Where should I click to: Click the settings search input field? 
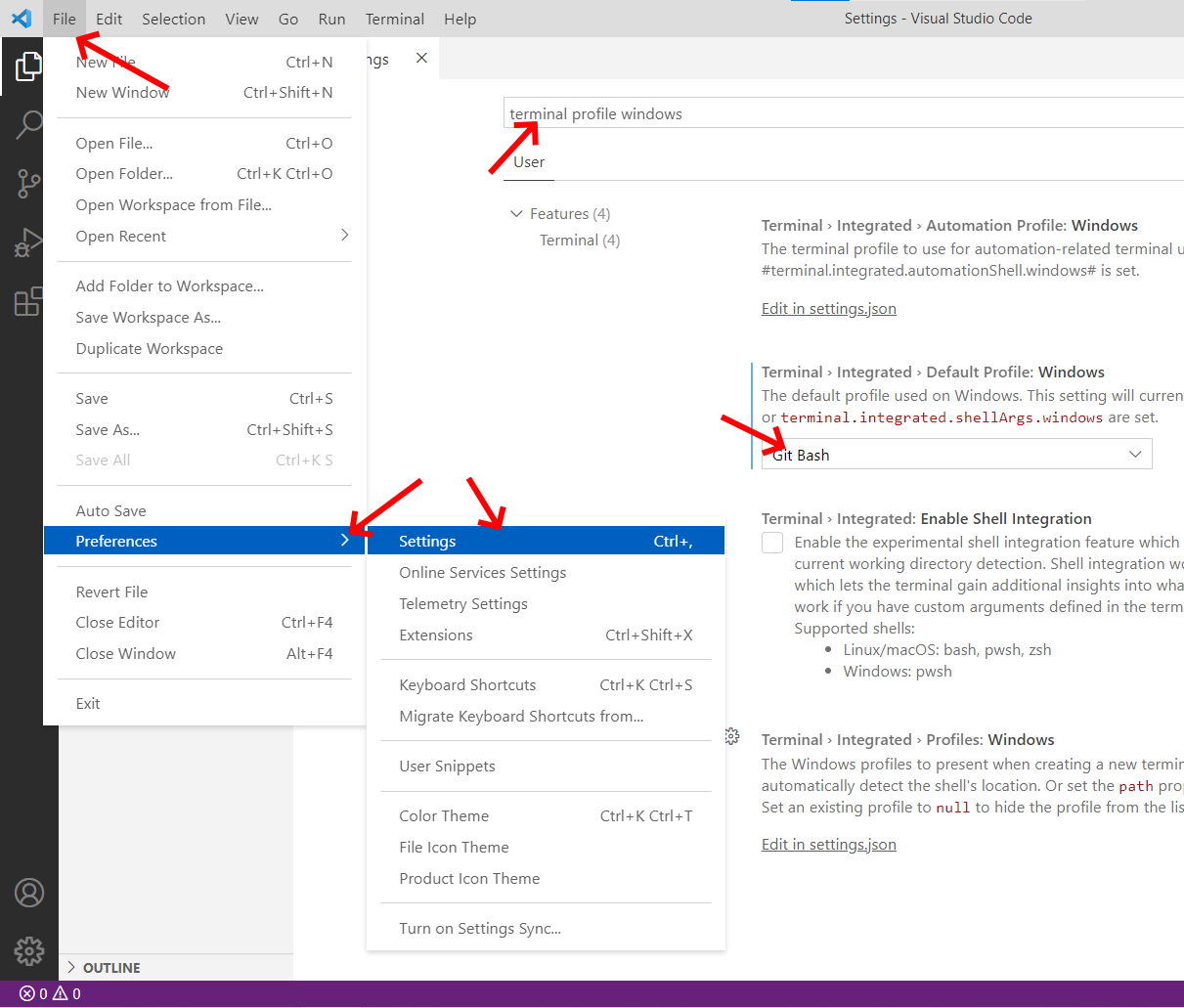click(841, 113)
